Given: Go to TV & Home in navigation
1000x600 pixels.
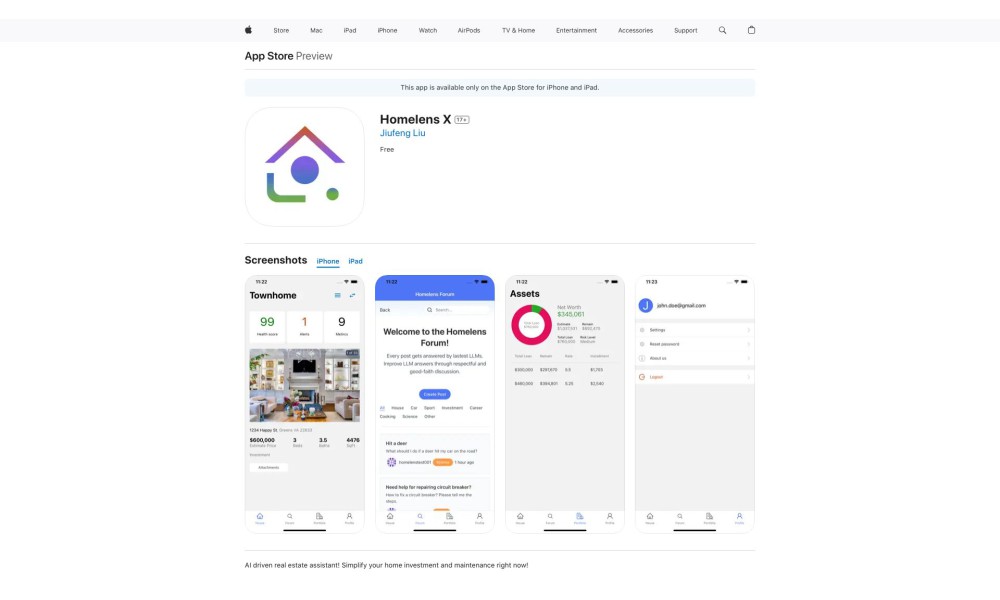Looking at the screenshot, I should coord(518,31).
